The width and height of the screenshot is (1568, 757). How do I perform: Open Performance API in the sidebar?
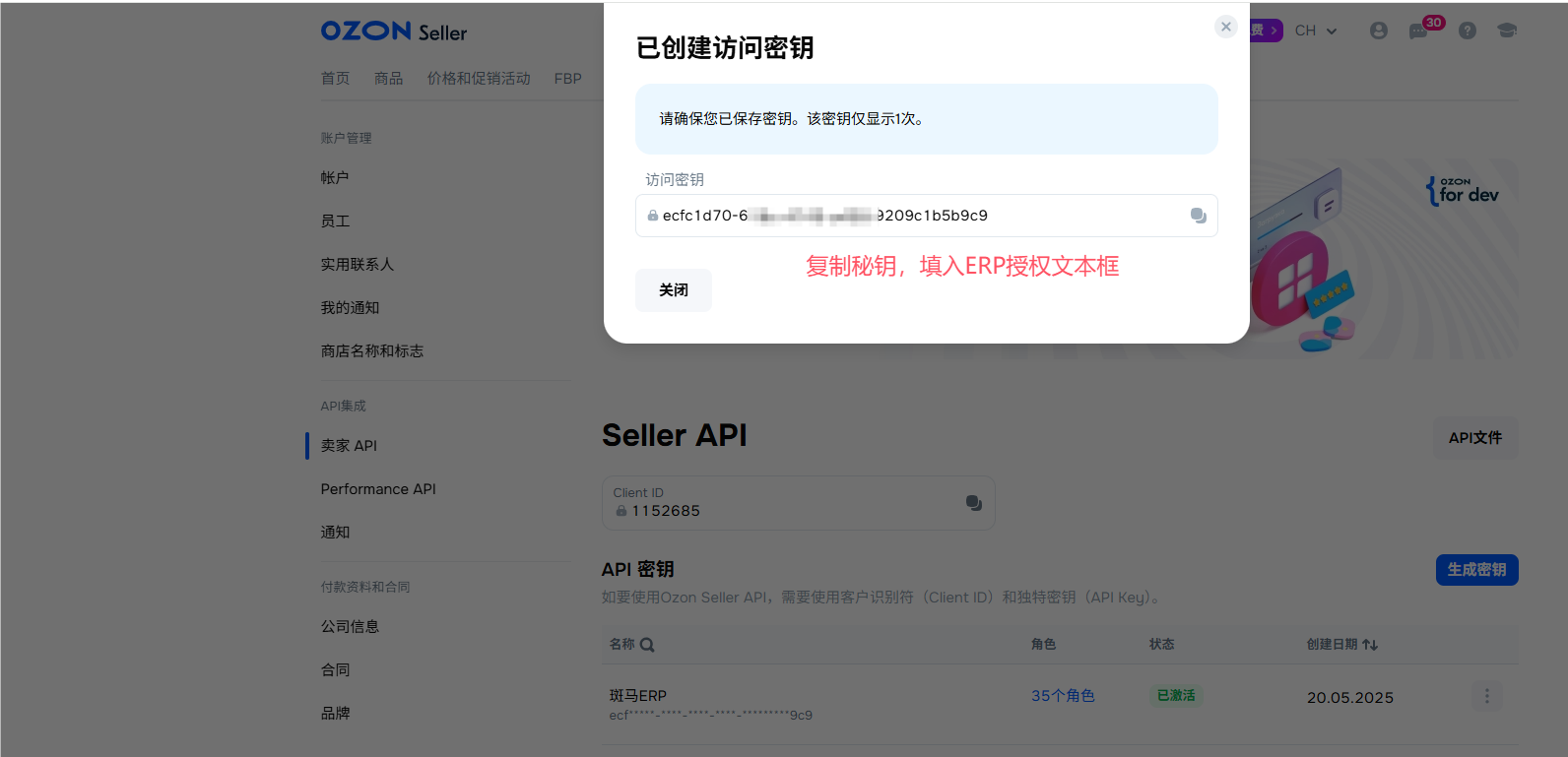coord(377,489)
